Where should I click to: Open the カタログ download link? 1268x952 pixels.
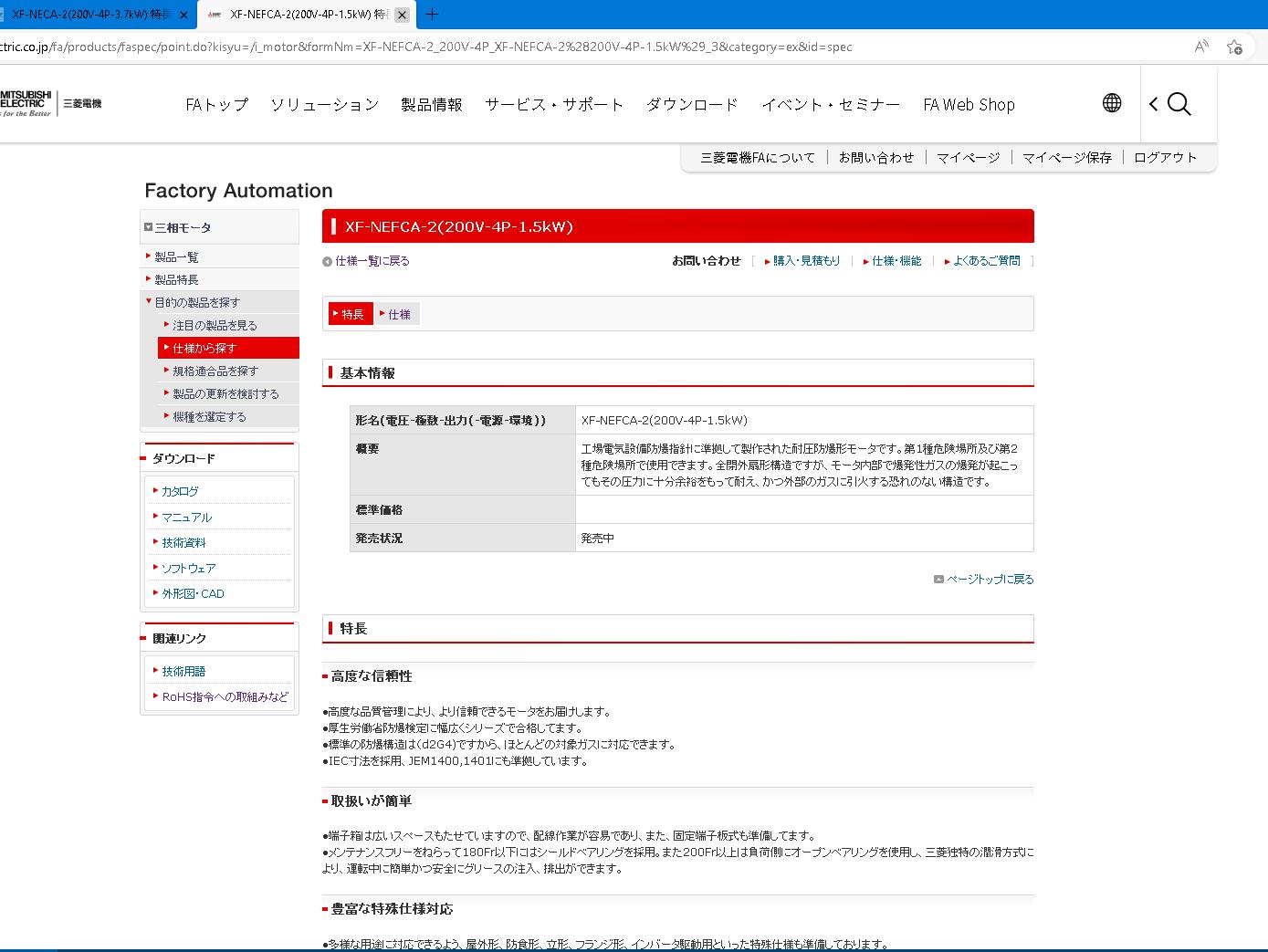click(x=180, y=491)
